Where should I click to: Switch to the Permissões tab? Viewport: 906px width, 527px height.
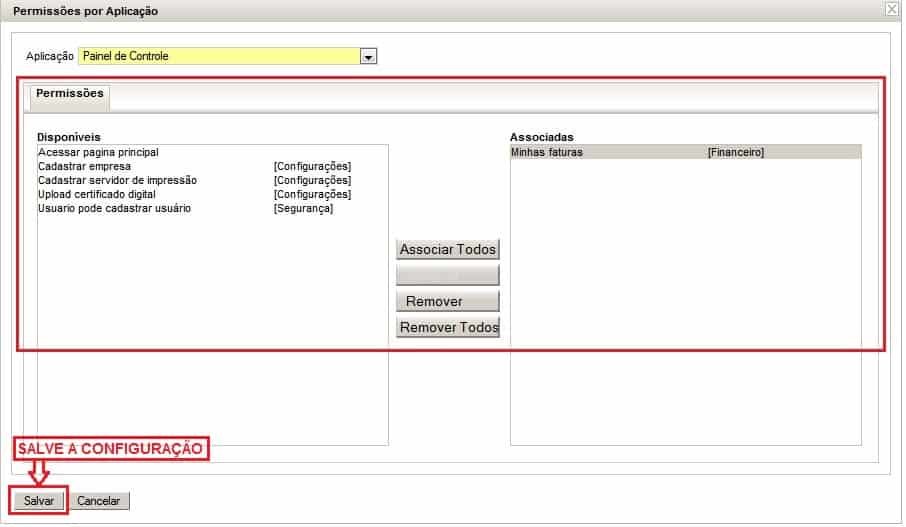[70, 94]
